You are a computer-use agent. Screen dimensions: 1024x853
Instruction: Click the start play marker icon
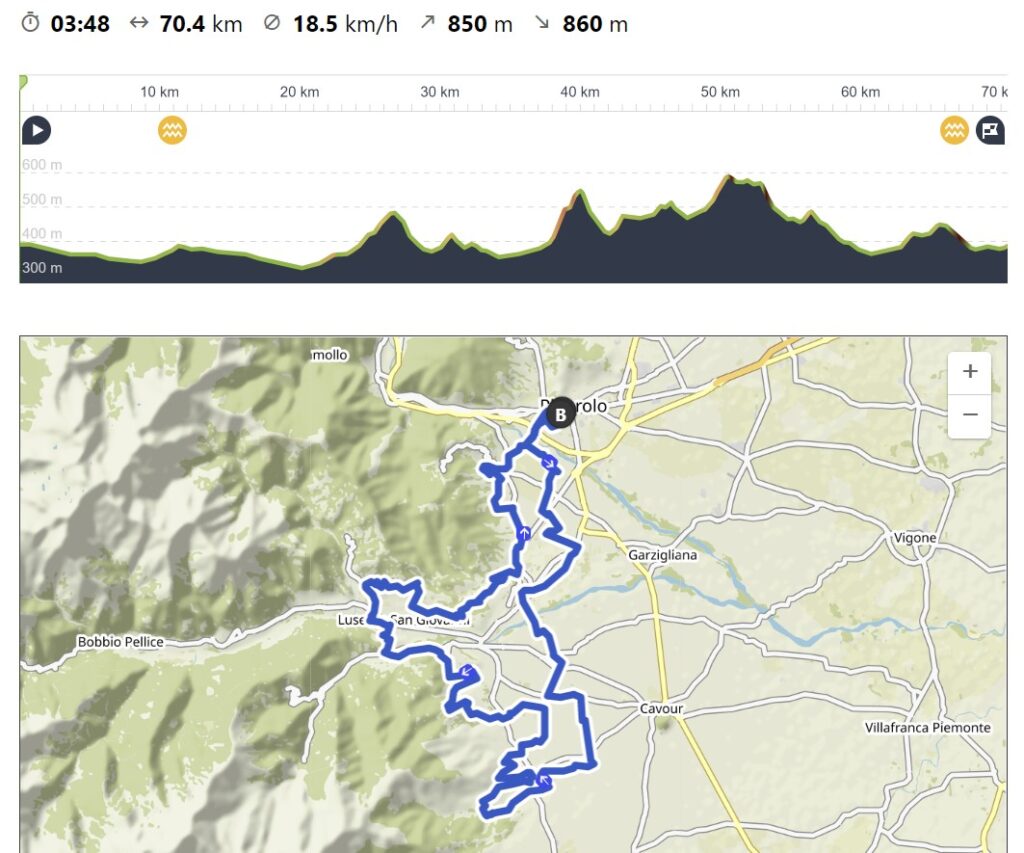pos(36,130)
